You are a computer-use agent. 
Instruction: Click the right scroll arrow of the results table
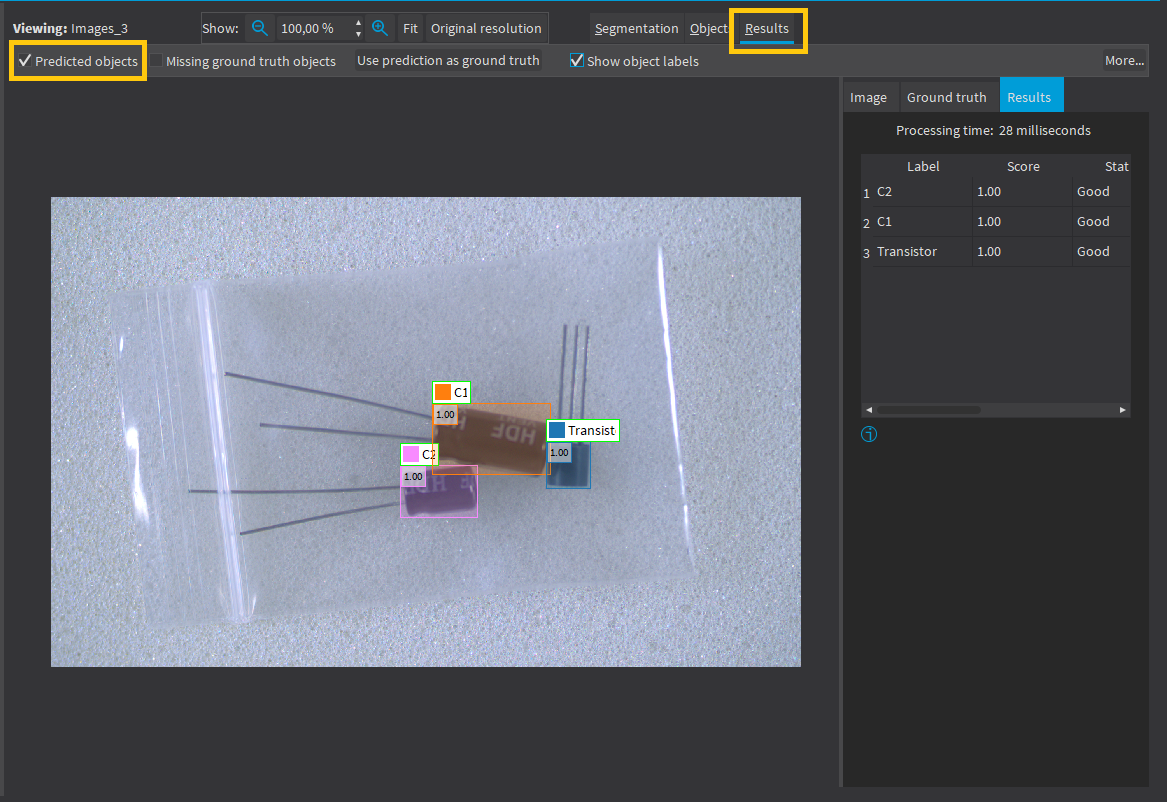pos(1123,410)
